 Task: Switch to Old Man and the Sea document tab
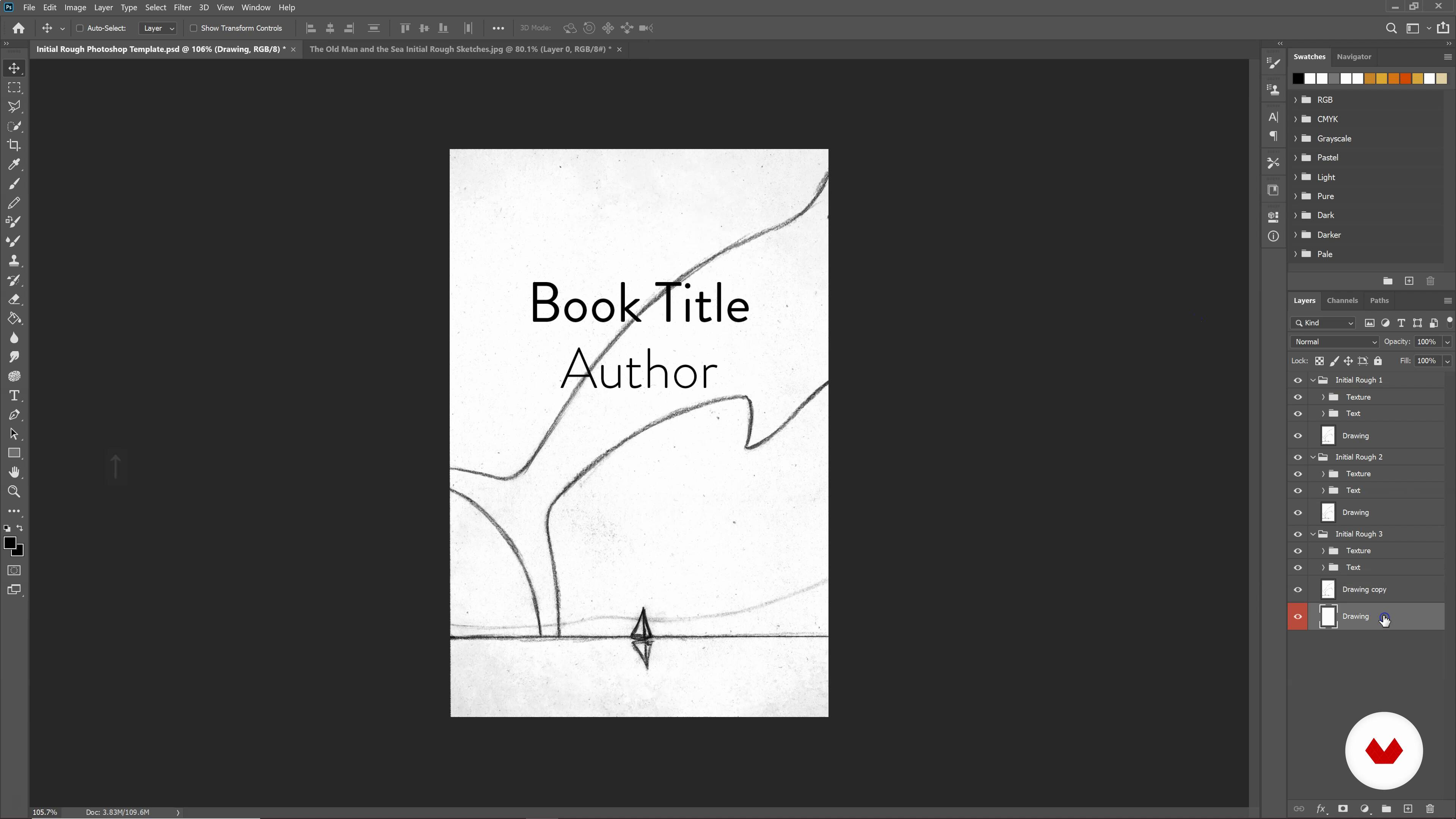[x=460, y=50]
